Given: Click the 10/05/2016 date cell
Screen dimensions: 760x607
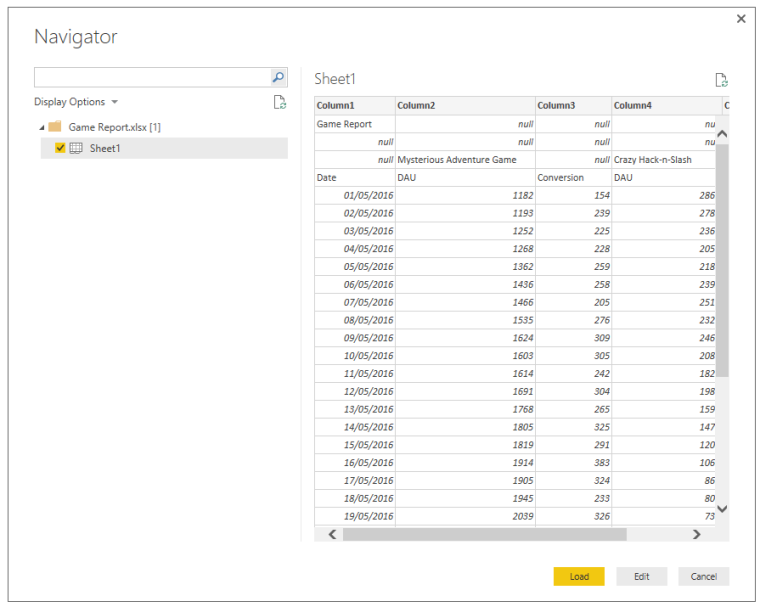Looking at the screenshot, I should 355,356.
